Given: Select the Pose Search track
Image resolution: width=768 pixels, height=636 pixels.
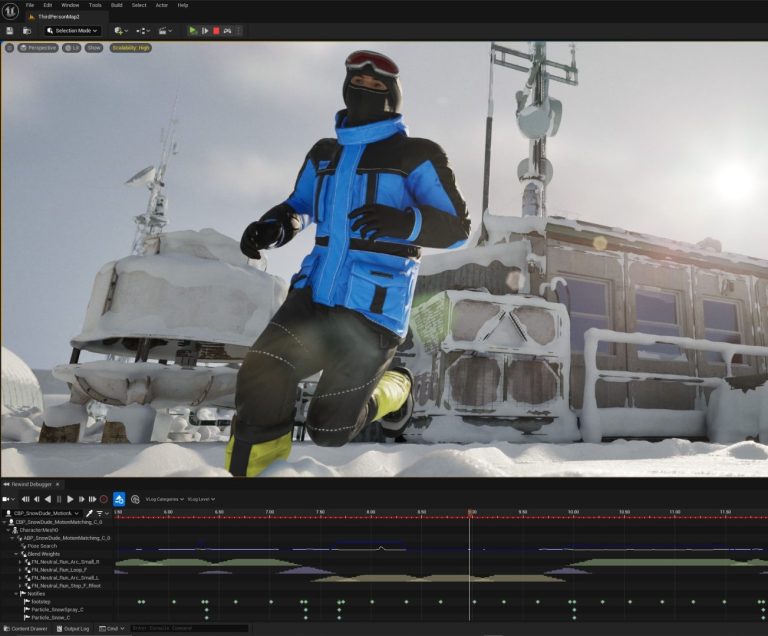Looking at the screenshot, I should [x=42, y=546].
